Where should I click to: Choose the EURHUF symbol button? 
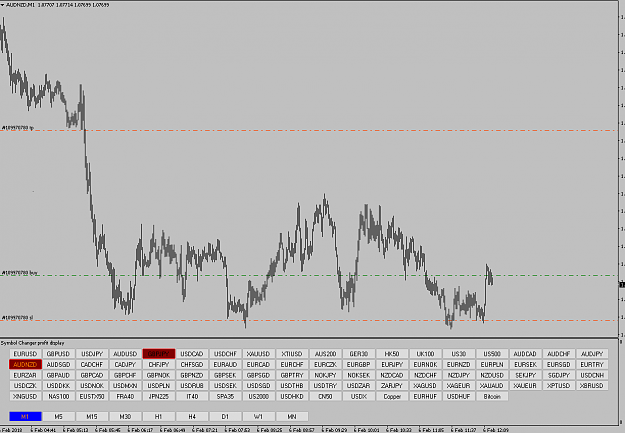pos(425,396)
